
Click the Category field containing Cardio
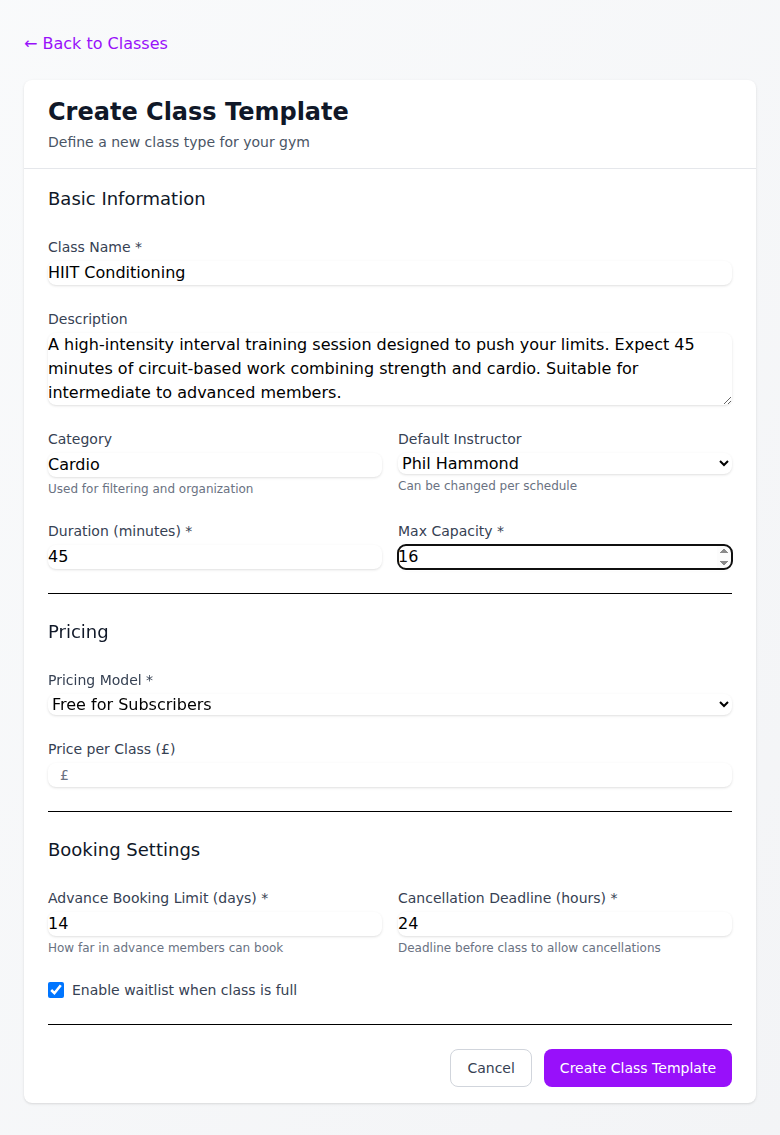214,464
